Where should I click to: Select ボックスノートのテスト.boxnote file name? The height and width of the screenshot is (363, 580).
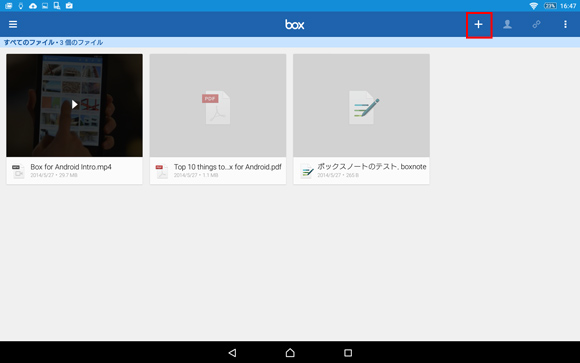click(x=372, y=167)
